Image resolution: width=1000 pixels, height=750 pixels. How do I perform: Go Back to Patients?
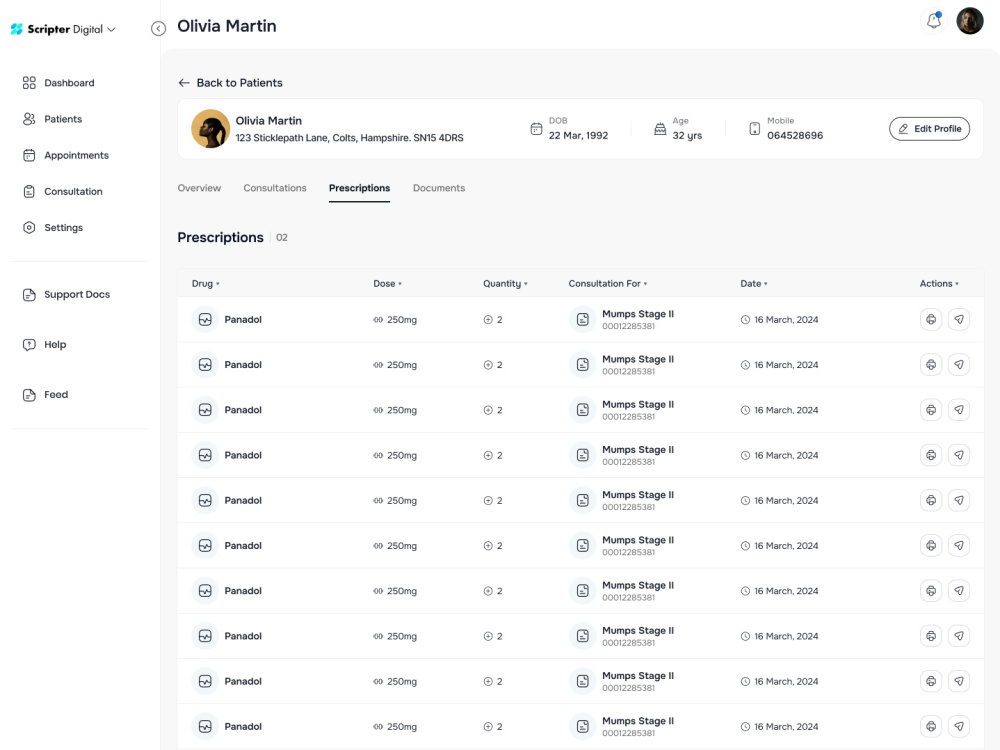coord(230,83)
